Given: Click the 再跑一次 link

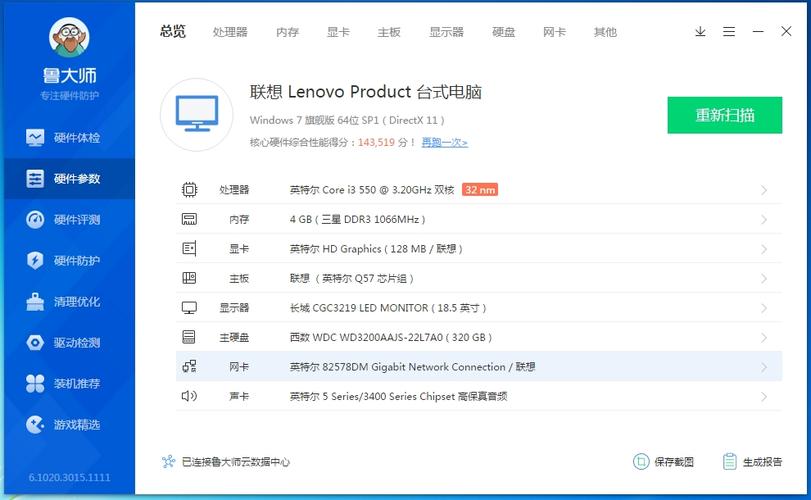Looking at the screenshot, I should pos(445,142).
